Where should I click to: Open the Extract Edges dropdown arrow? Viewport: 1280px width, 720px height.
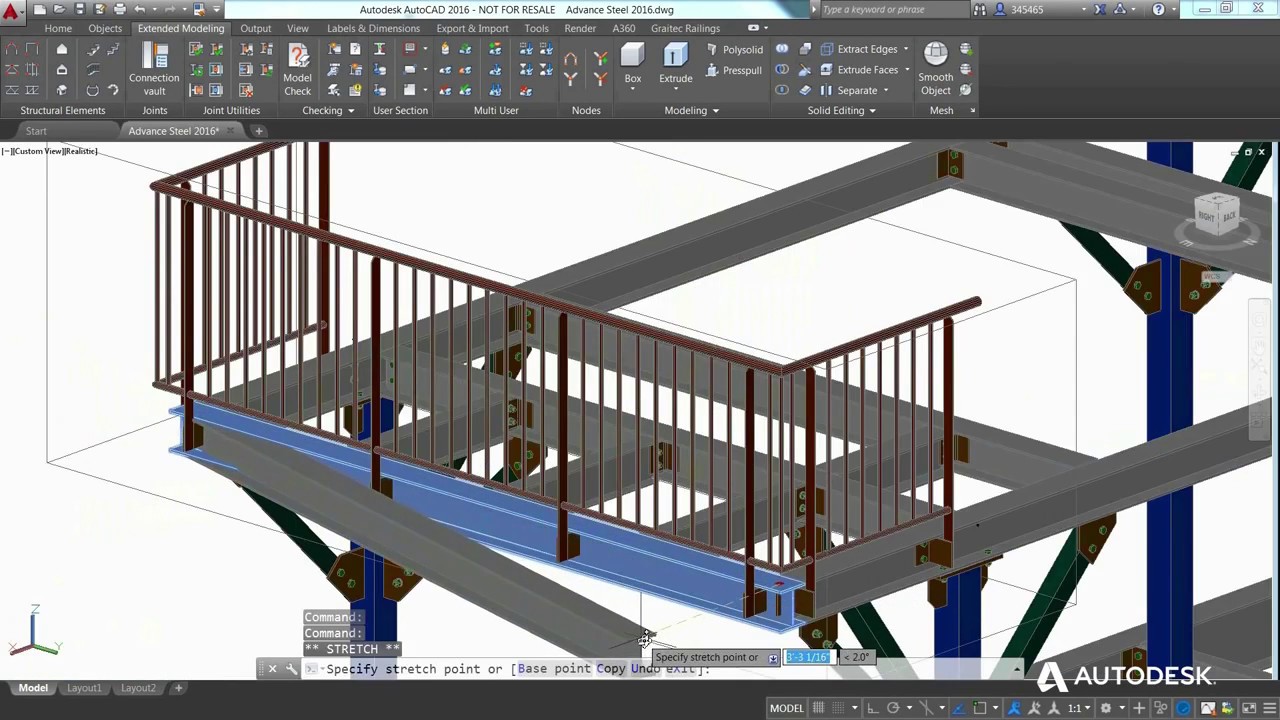tap(906, 49)
